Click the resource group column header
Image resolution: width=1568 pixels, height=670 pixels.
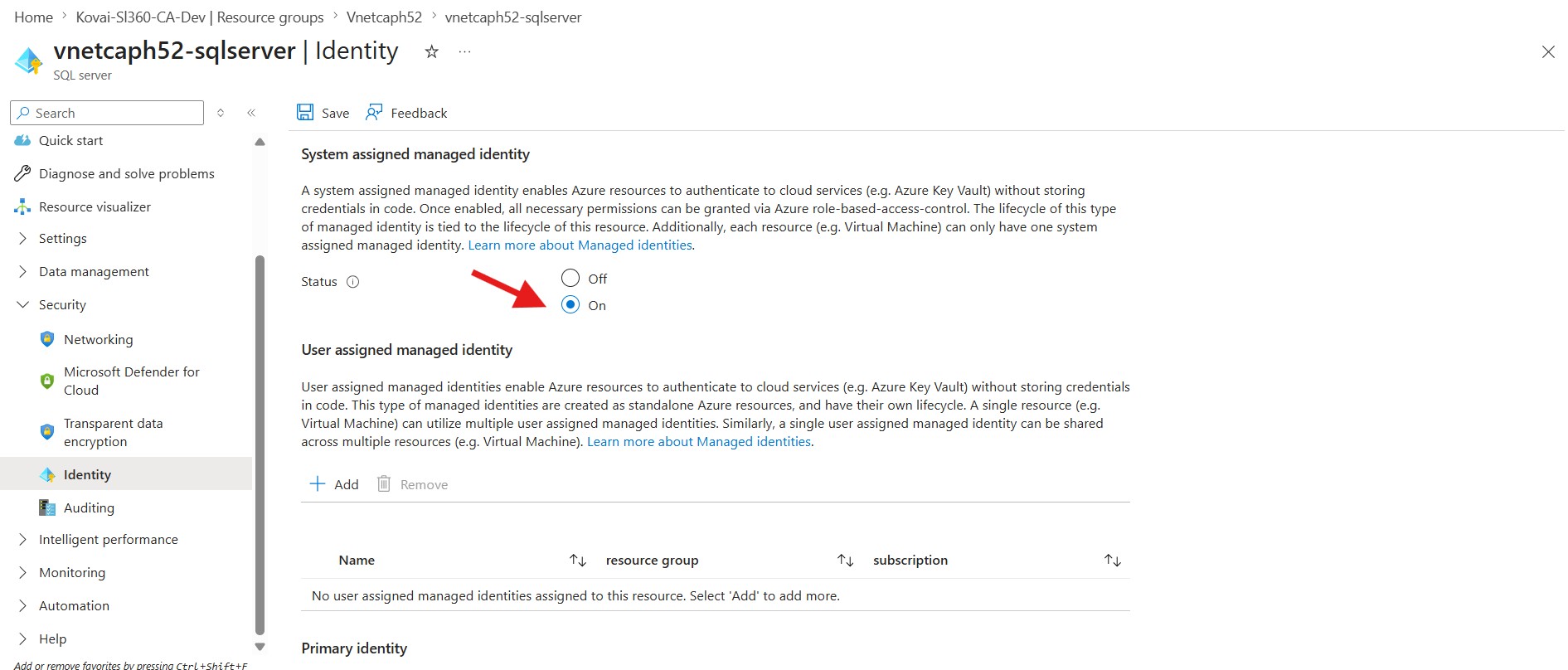pos(652,561)
